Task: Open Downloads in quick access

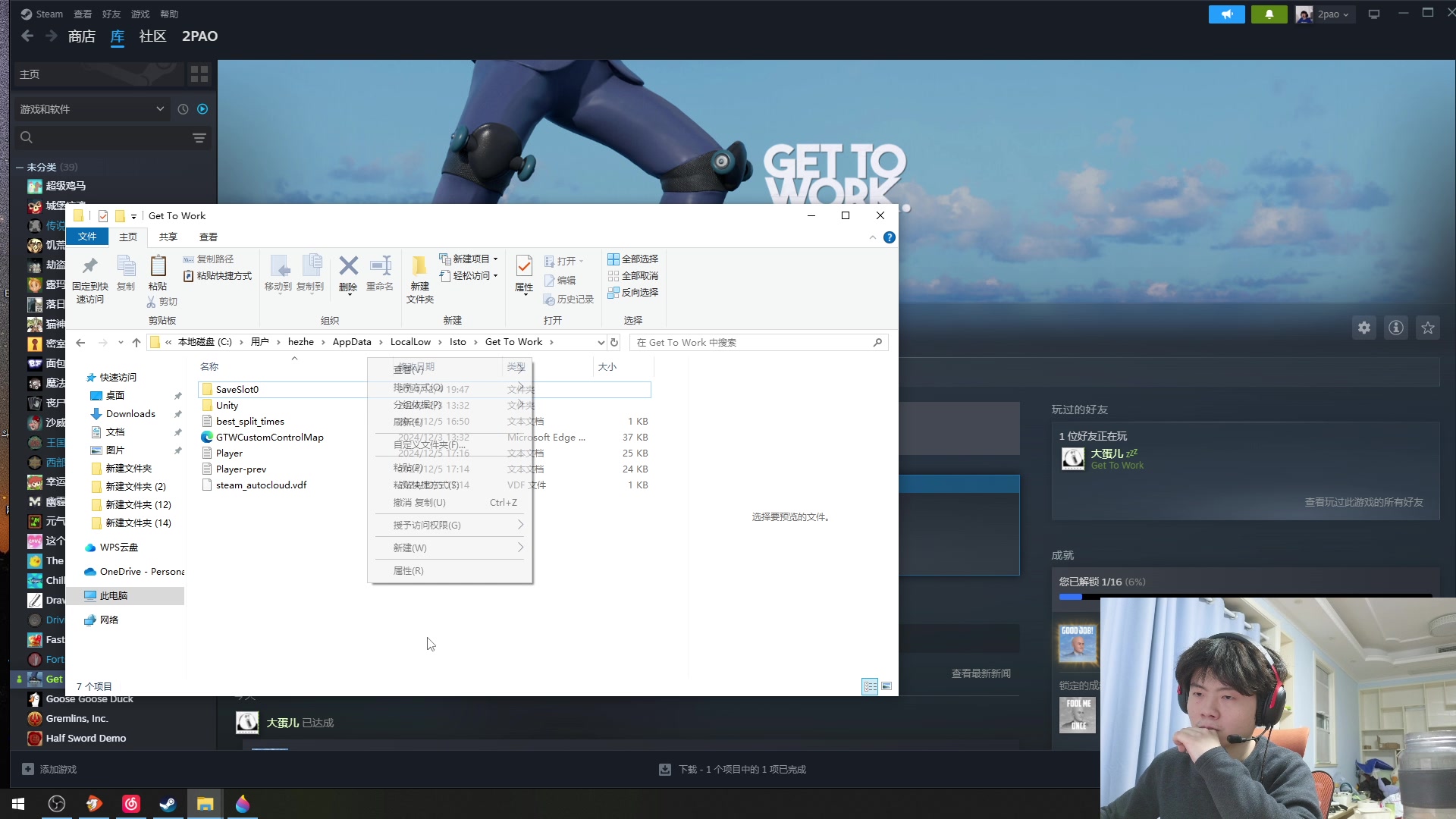Action: 130,414
